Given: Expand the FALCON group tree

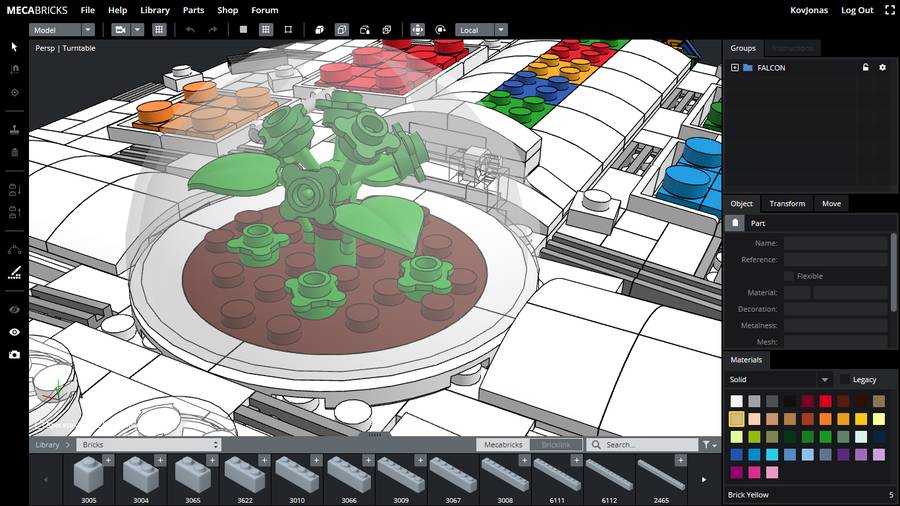Looking at the screenshot, I should tap(735, 68).
